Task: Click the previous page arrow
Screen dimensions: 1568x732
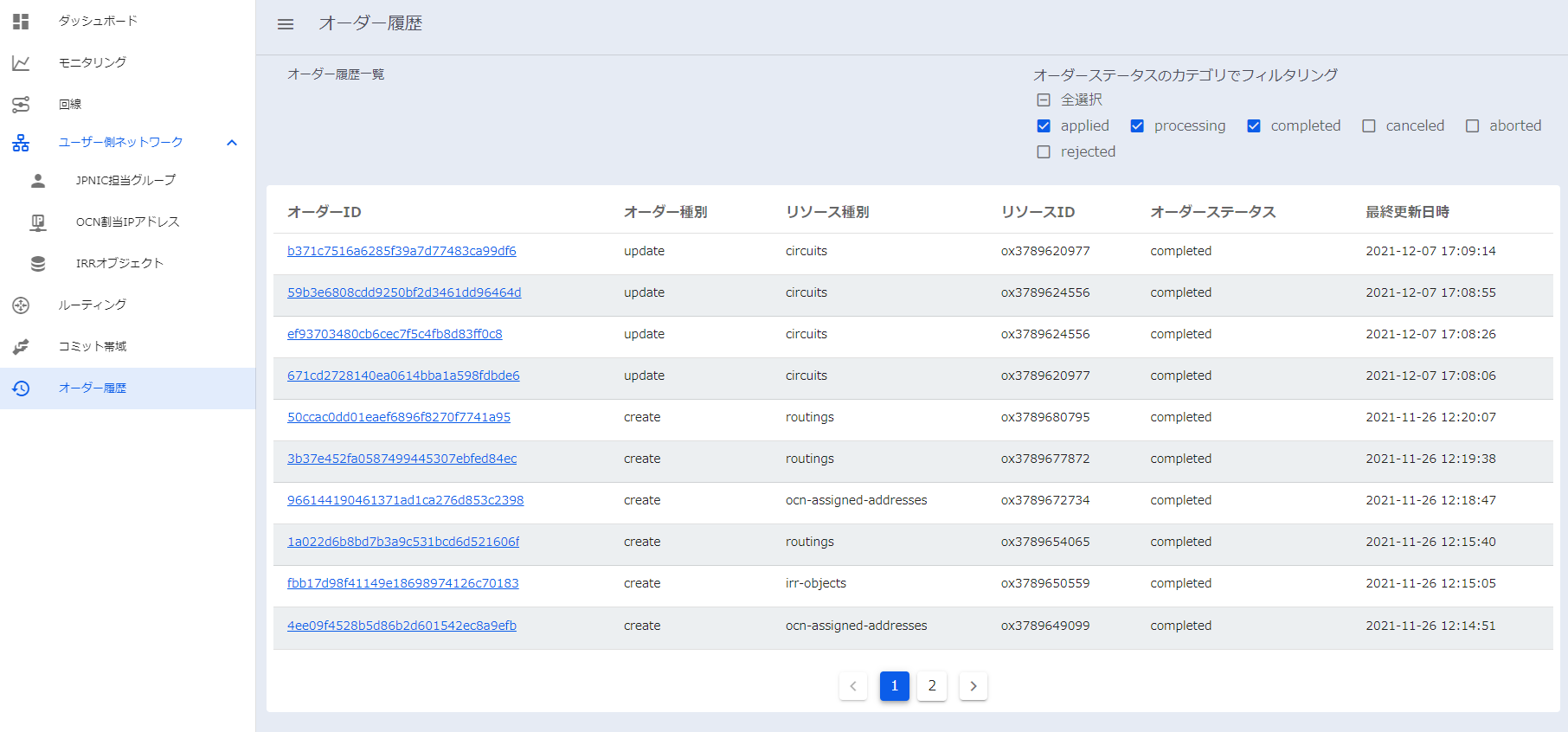Action: click(x=853, y=686)
